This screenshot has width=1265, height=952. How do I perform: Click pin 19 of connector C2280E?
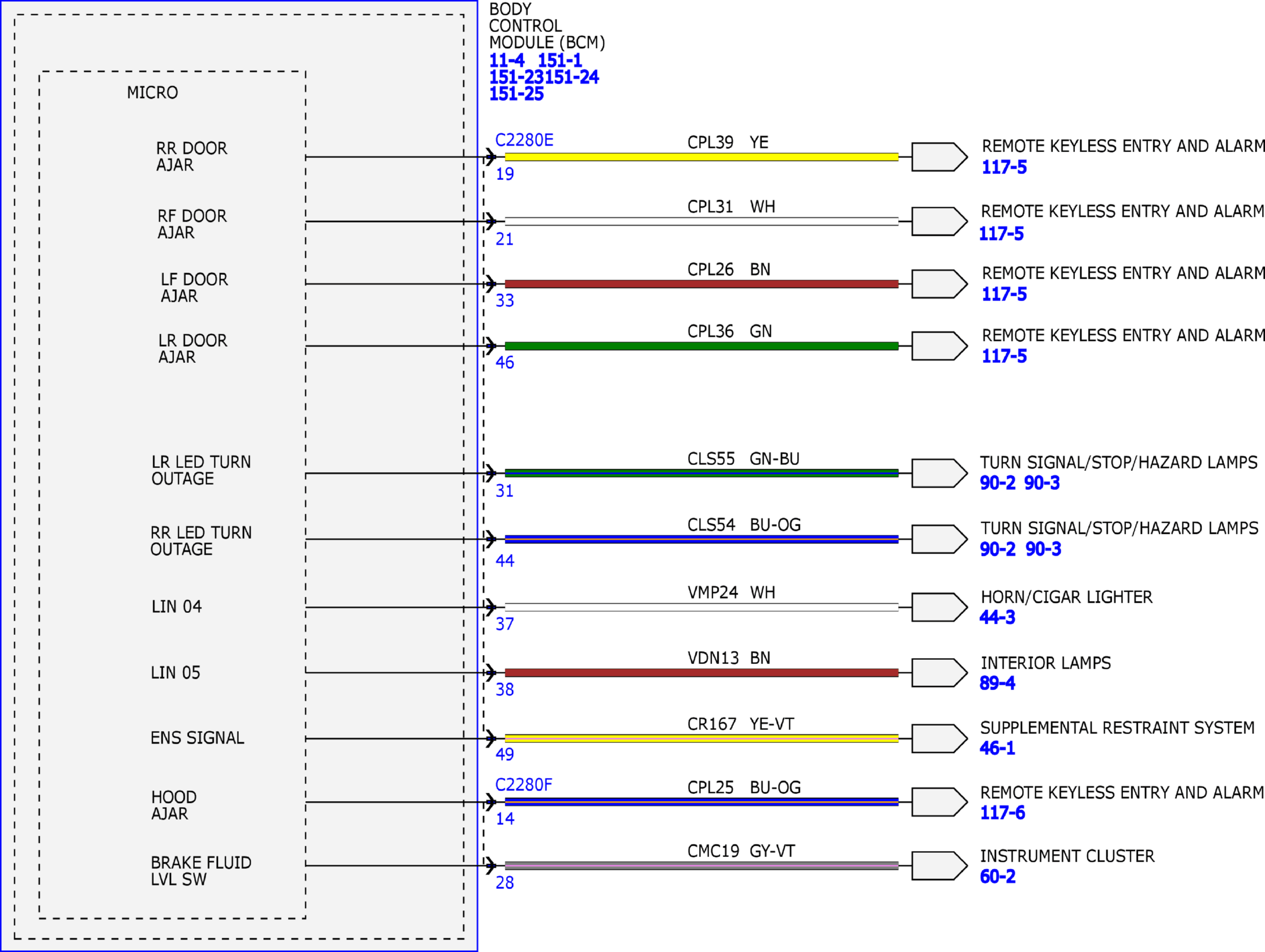click(505, 175)
